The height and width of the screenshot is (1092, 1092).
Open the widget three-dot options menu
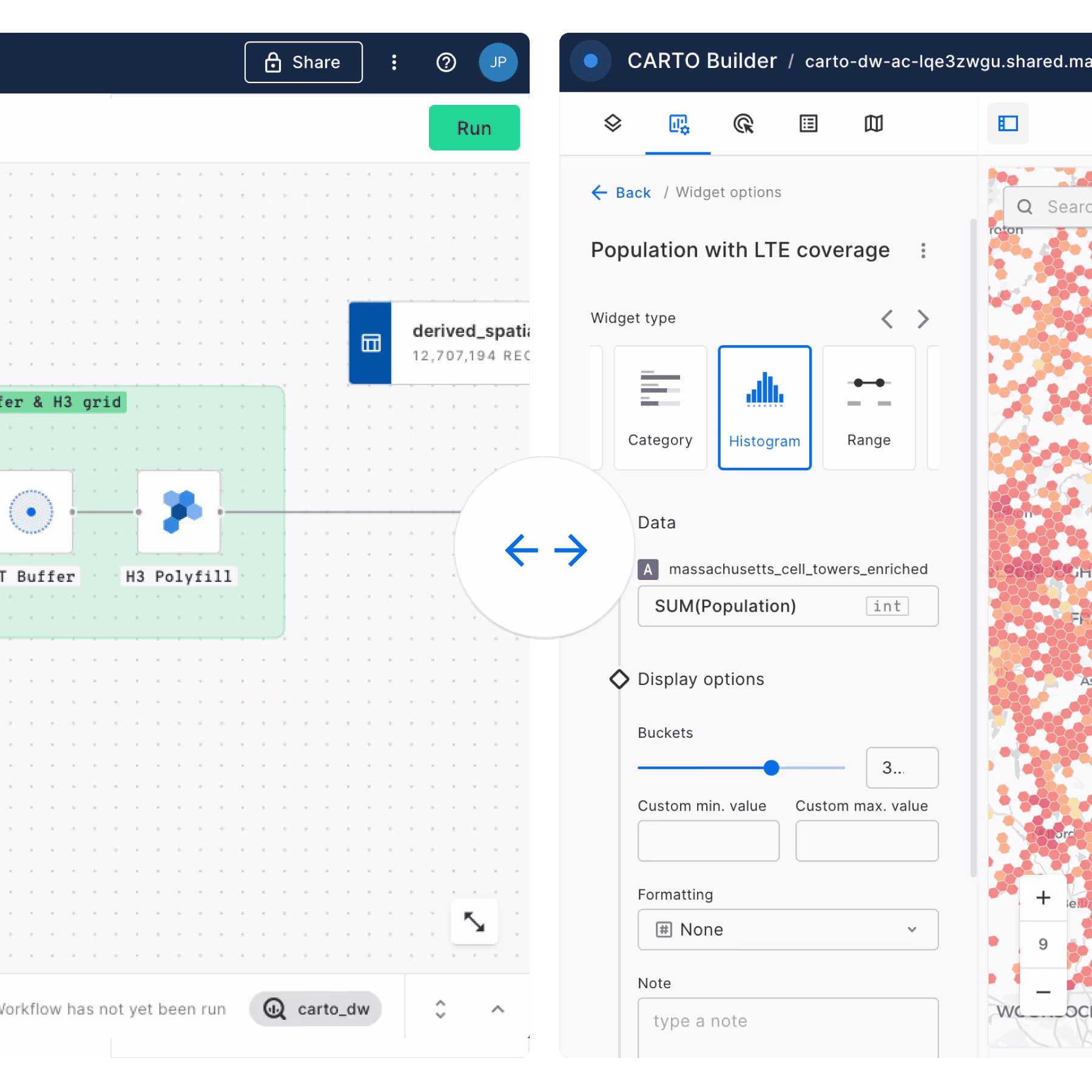pyautogui.click(x=923, y=251)
